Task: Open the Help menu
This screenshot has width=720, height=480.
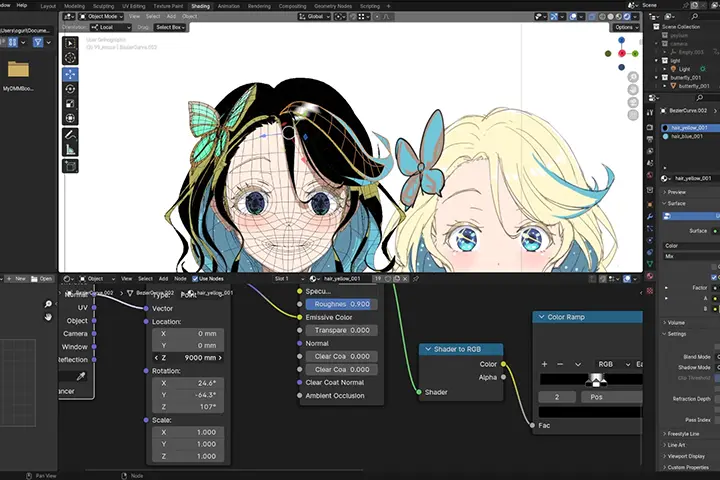Action: tap(22, 6)
